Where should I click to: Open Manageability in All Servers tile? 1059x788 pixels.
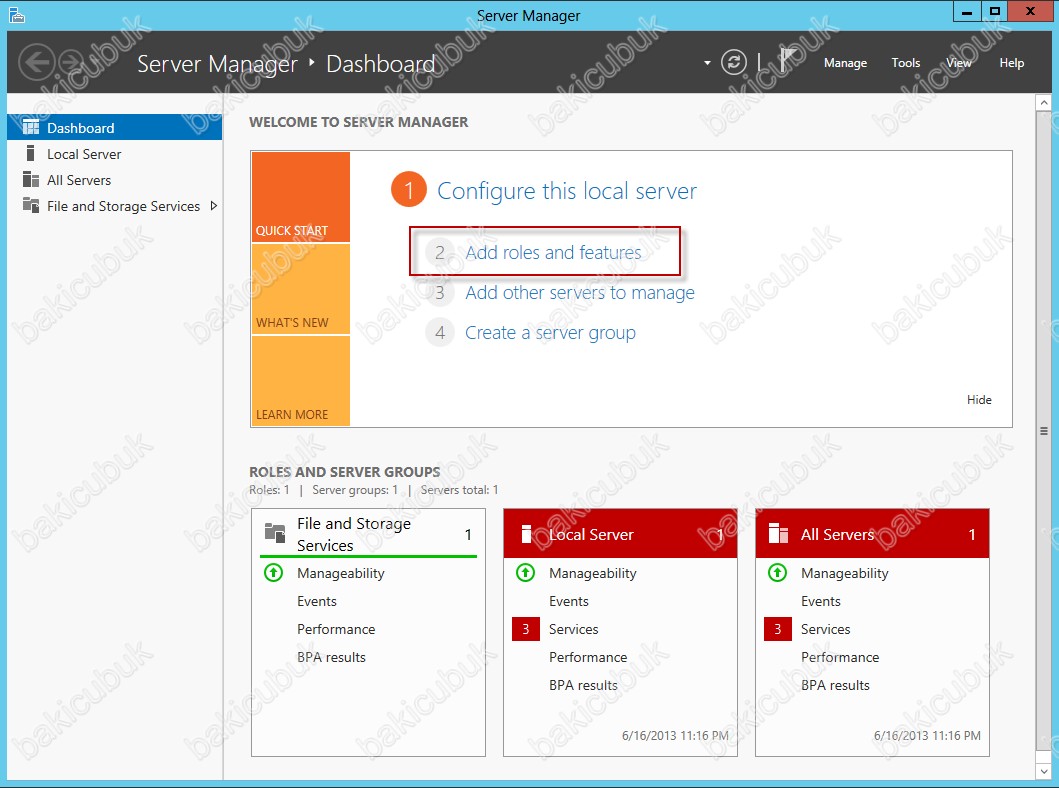(x=844, y=573)
